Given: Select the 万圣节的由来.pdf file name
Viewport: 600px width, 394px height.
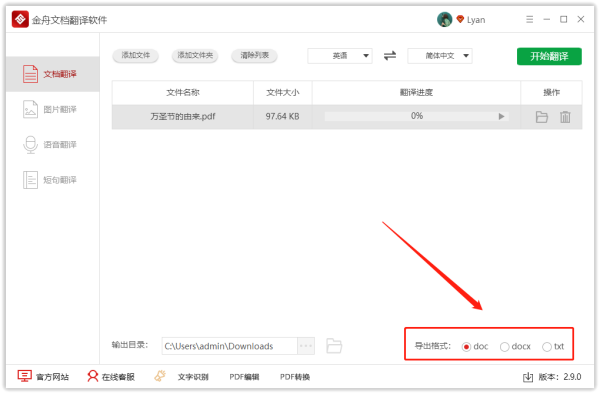Looking at the screenshot, I should coord(183,116).
